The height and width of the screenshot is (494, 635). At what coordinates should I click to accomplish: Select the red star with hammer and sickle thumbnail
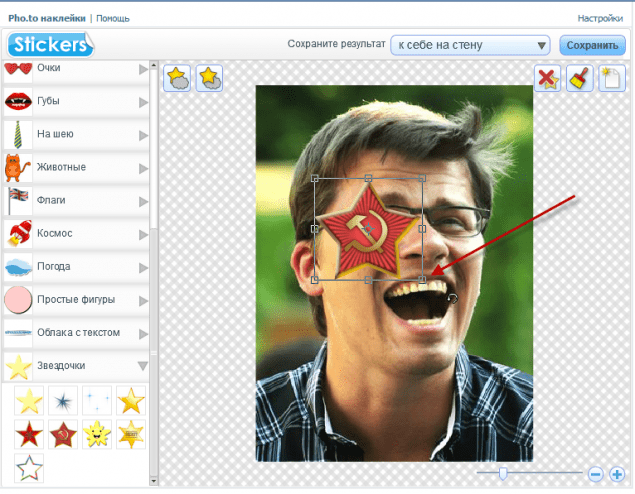[63, 435]
